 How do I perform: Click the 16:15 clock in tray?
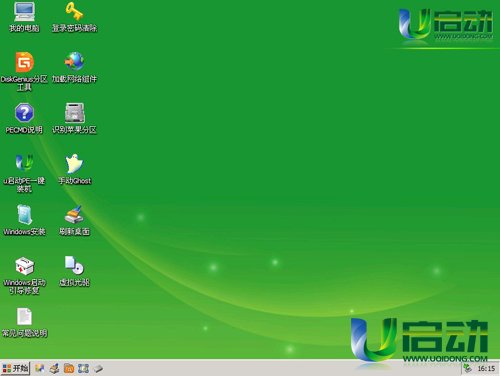point(486,368)
